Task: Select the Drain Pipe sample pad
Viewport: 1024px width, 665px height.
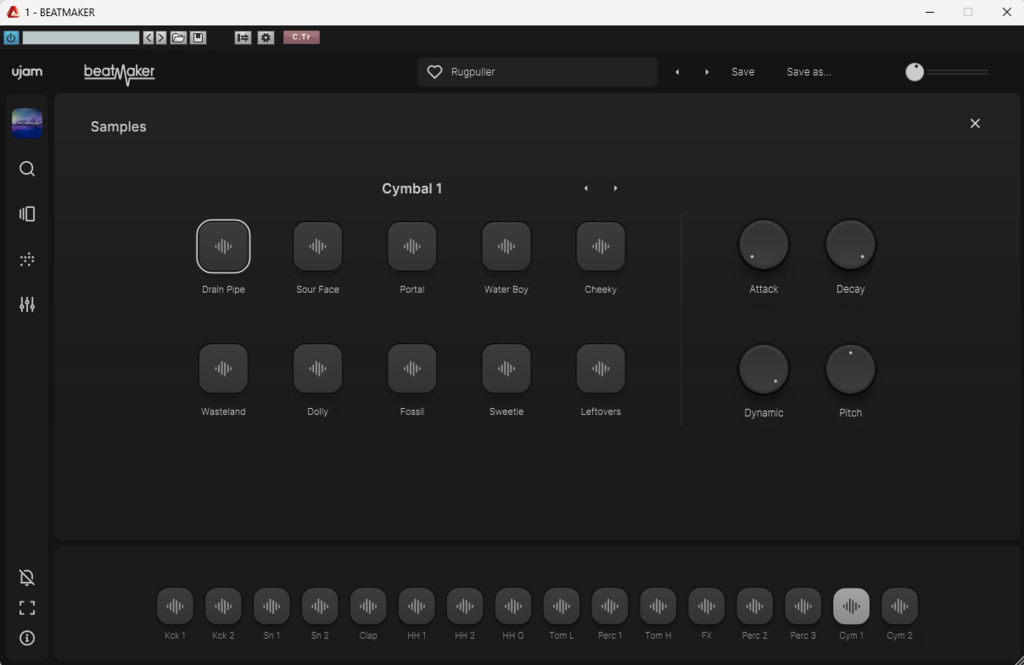Action: pyautogui.click(x=223, y=246)
